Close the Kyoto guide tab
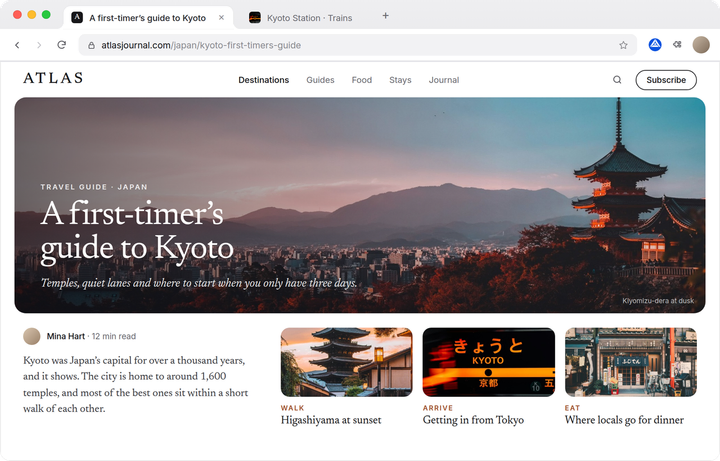Viewport: 720px width, 461px height. click(x=221, y=17)
